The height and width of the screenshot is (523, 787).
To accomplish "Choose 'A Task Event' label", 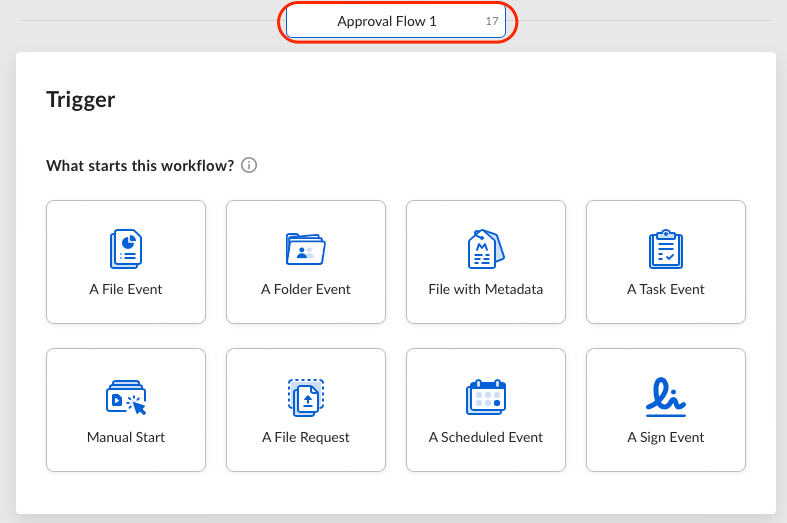I will 666,290.
